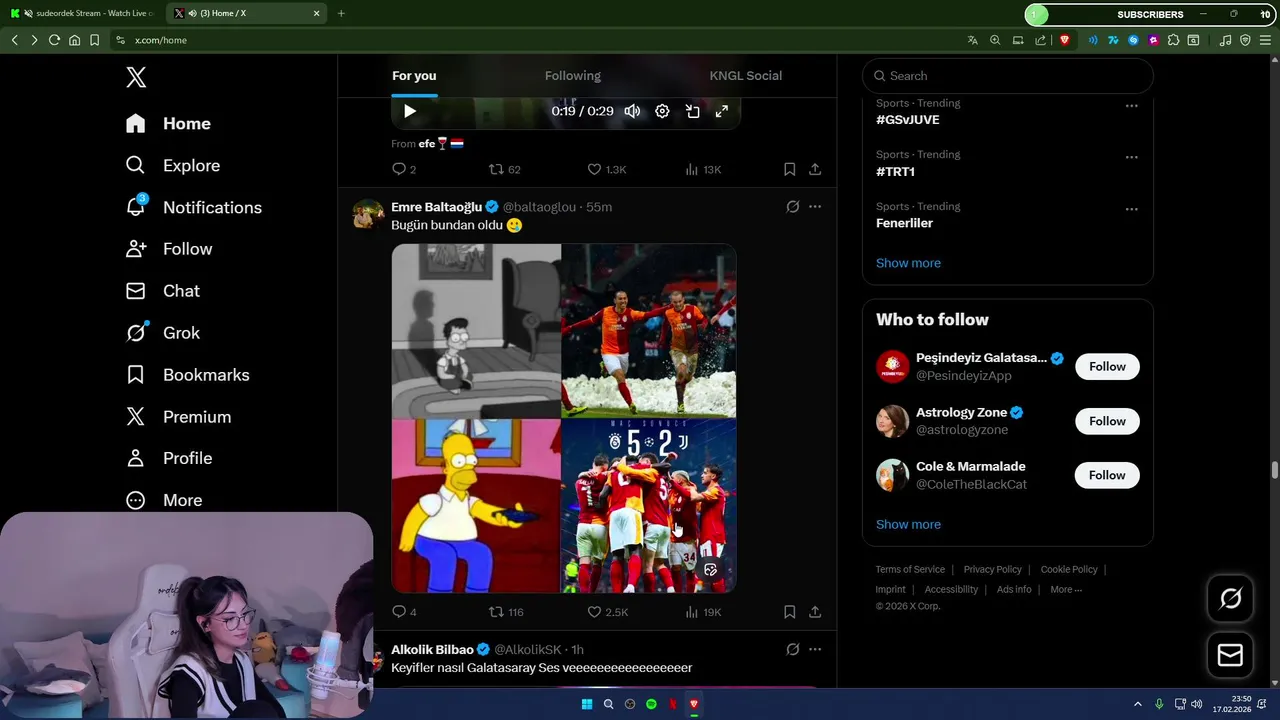This screenshot has width=1280, height=720.
Task: Open Chat in the sidebar
Action: [162, 291]
